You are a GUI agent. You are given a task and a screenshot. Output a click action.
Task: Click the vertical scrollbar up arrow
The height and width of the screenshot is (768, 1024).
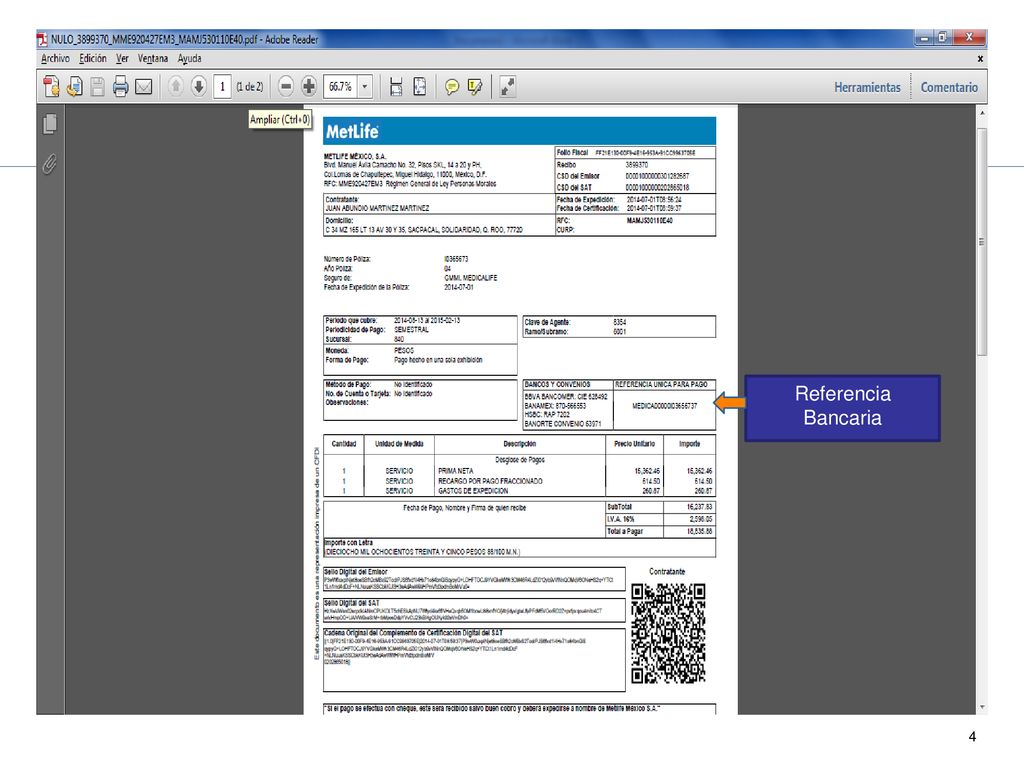point(982,113)
